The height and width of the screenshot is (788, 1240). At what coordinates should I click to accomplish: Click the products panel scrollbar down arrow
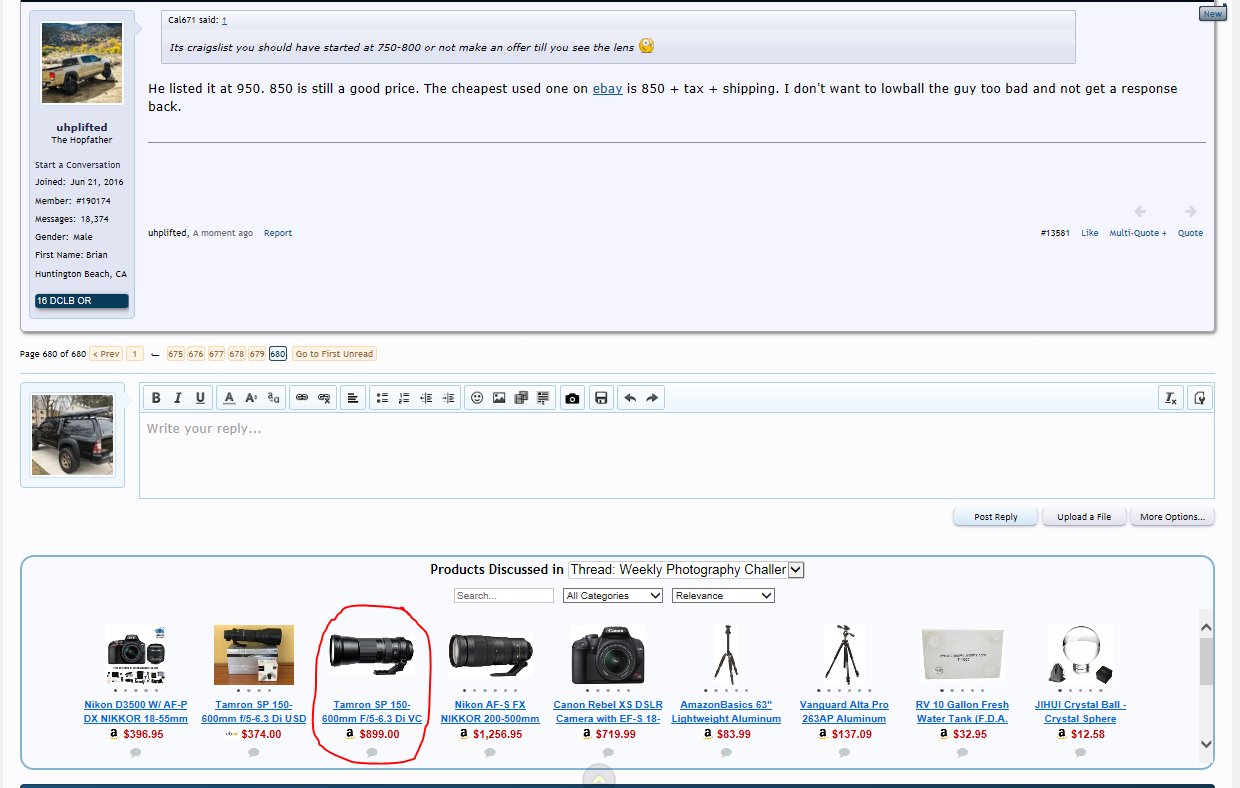tap(1206, 744)
